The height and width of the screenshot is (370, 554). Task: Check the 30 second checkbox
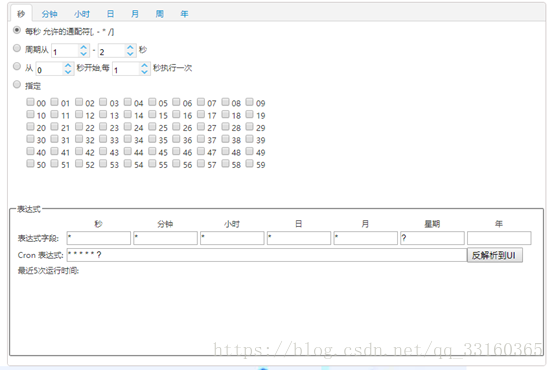click(30, 139)
